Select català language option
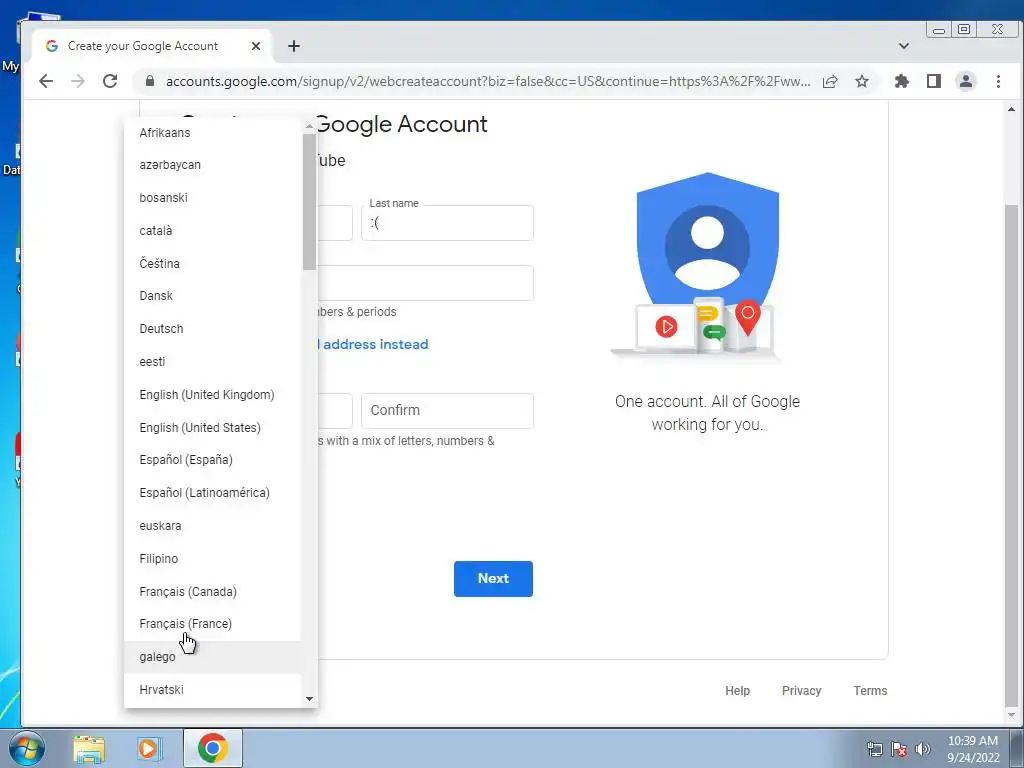 click(212, 231)
